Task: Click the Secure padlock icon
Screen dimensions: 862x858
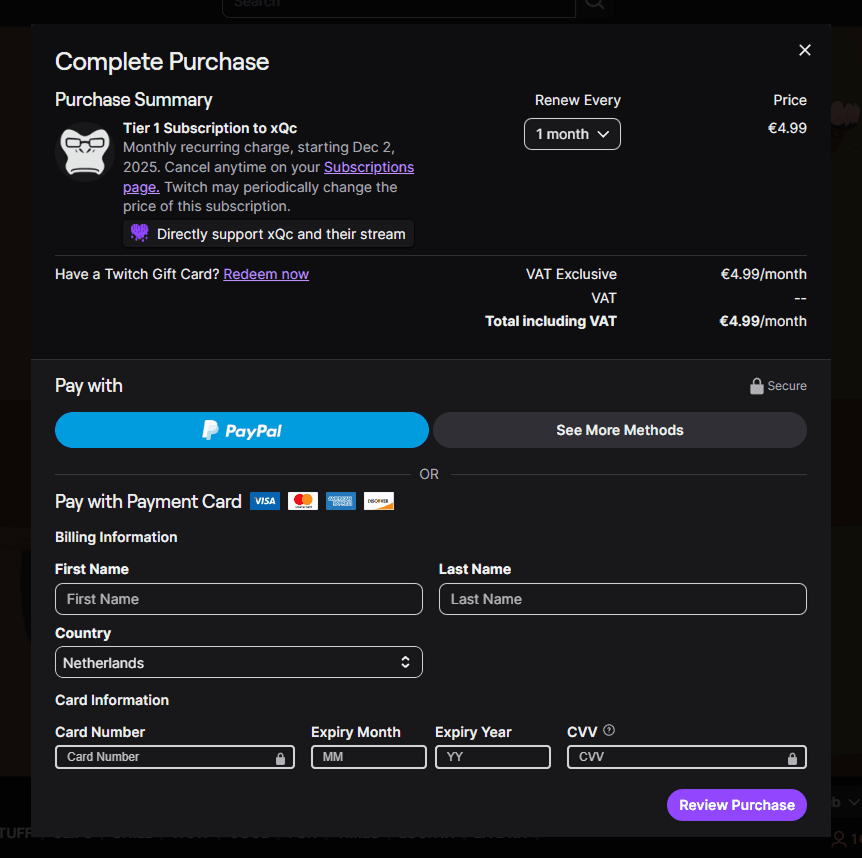Action: click(x=757, y=386)
